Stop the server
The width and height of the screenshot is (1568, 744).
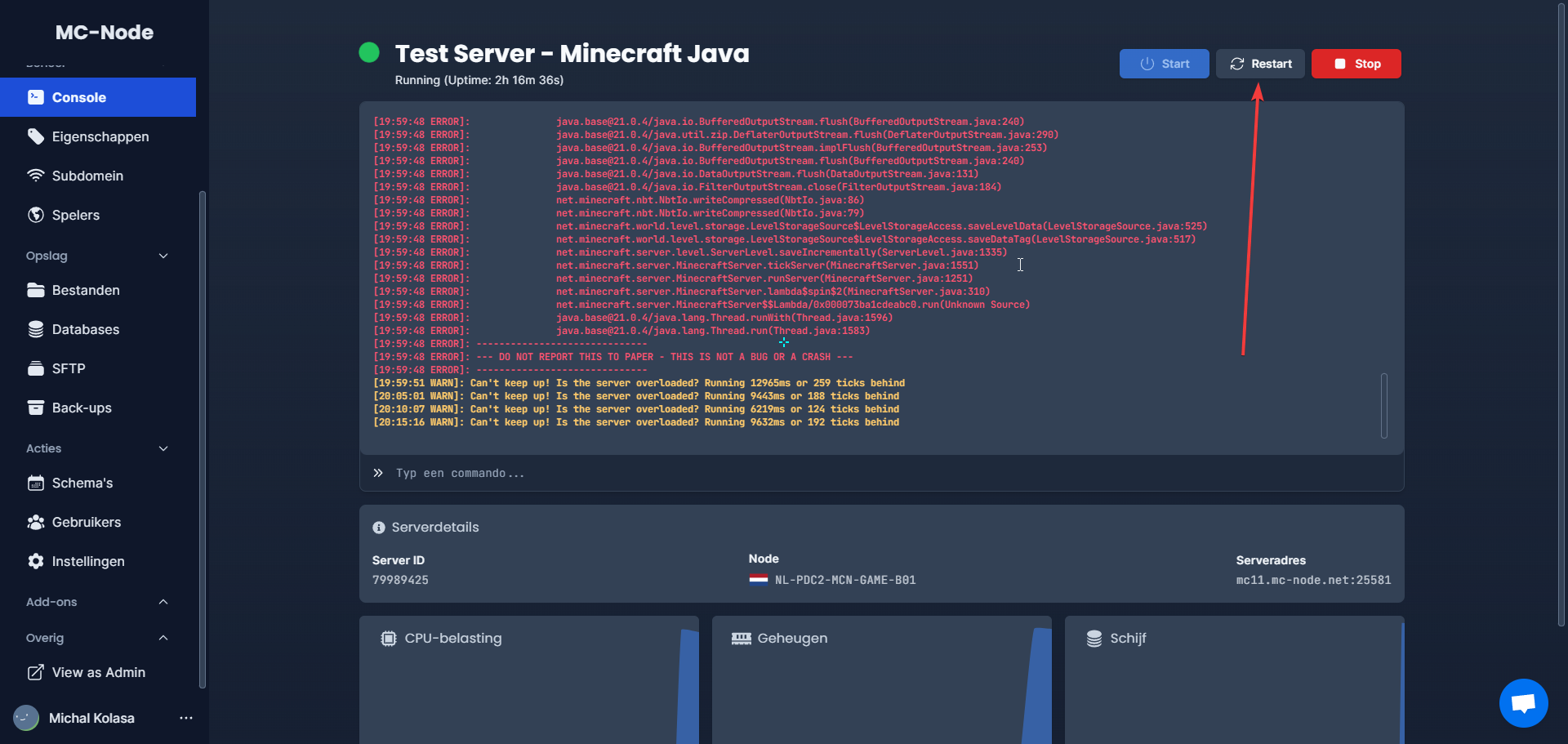[x=1356, y=64]
